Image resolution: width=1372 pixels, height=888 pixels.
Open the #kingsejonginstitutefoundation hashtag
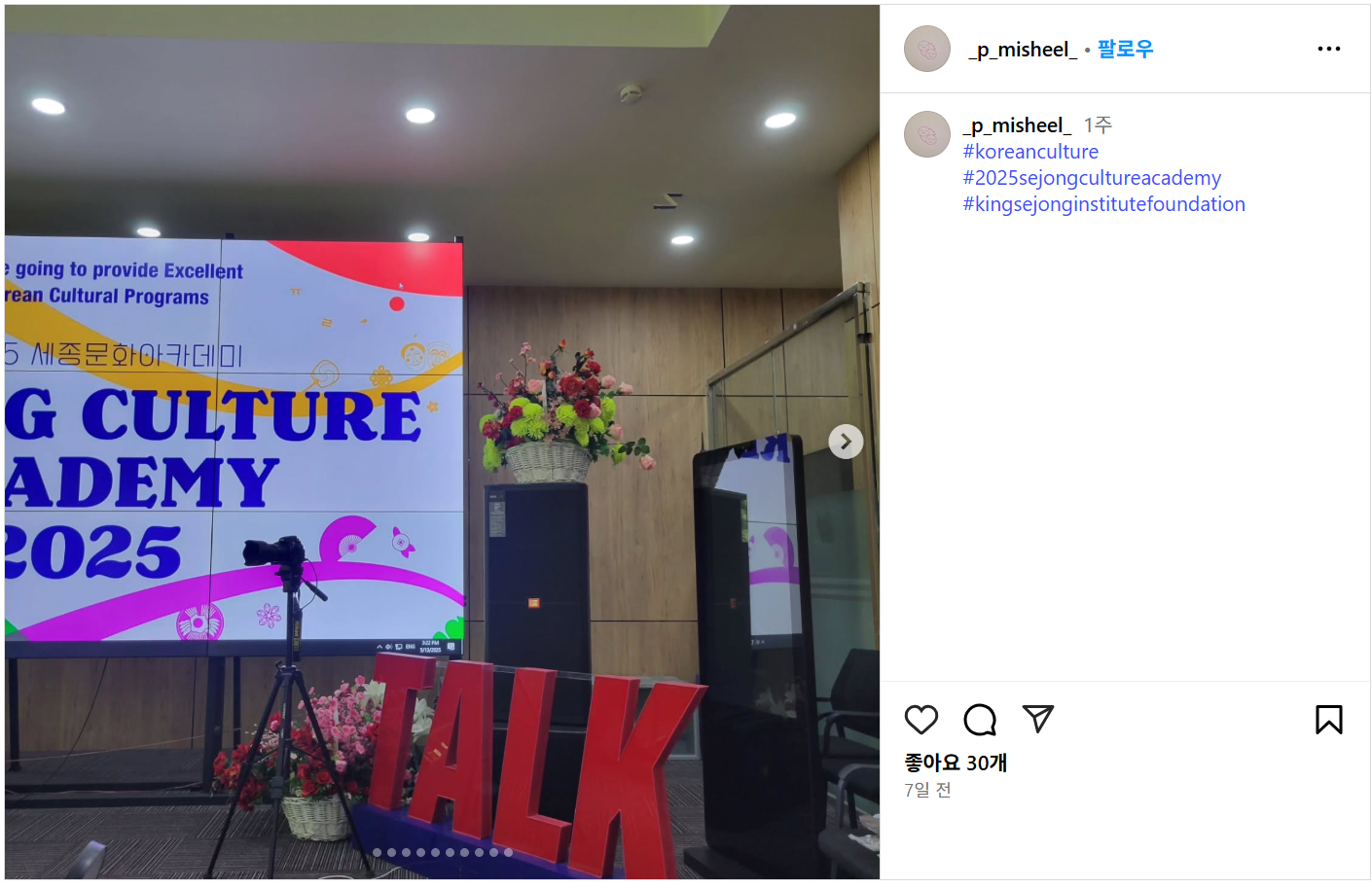click(1103, 204)
